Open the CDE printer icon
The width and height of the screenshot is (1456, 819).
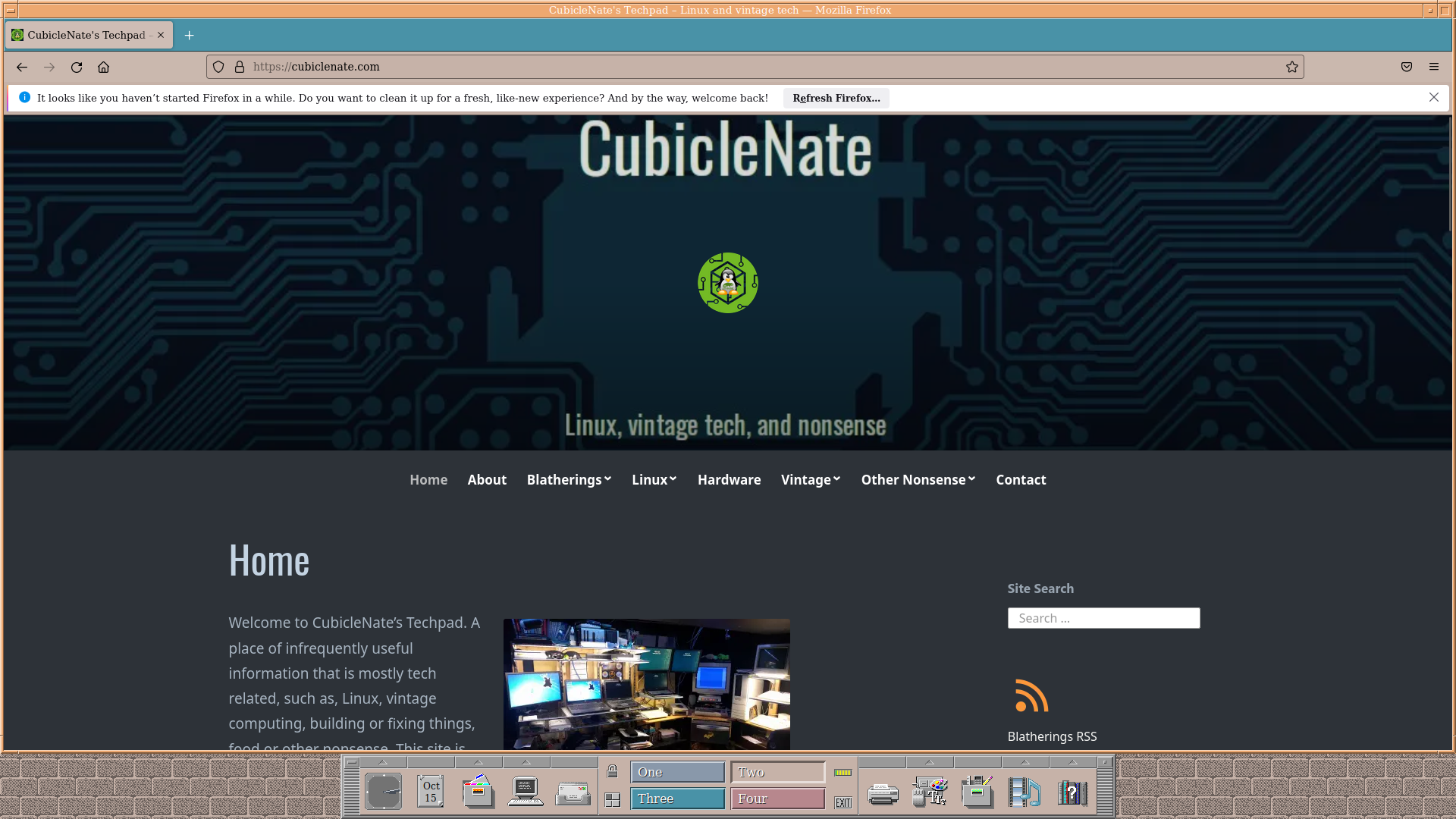[x=883, y=794]
